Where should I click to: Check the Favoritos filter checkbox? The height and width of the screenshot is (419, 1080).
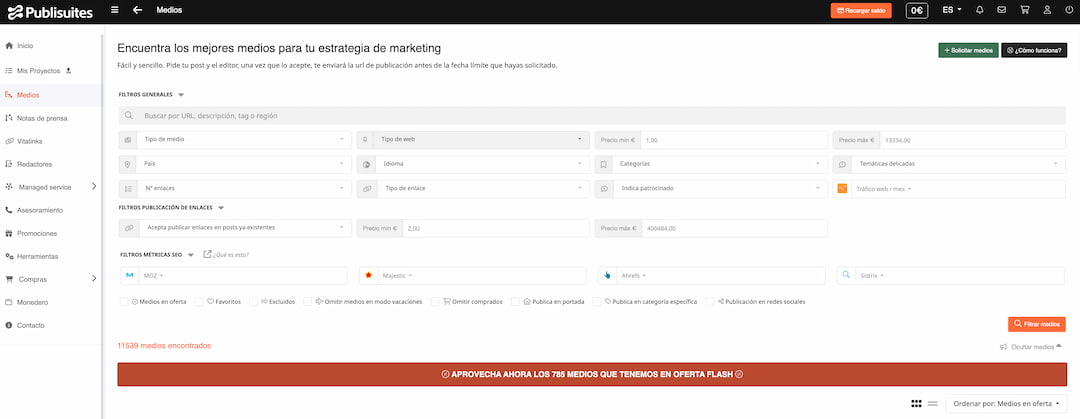click(200, 301)
